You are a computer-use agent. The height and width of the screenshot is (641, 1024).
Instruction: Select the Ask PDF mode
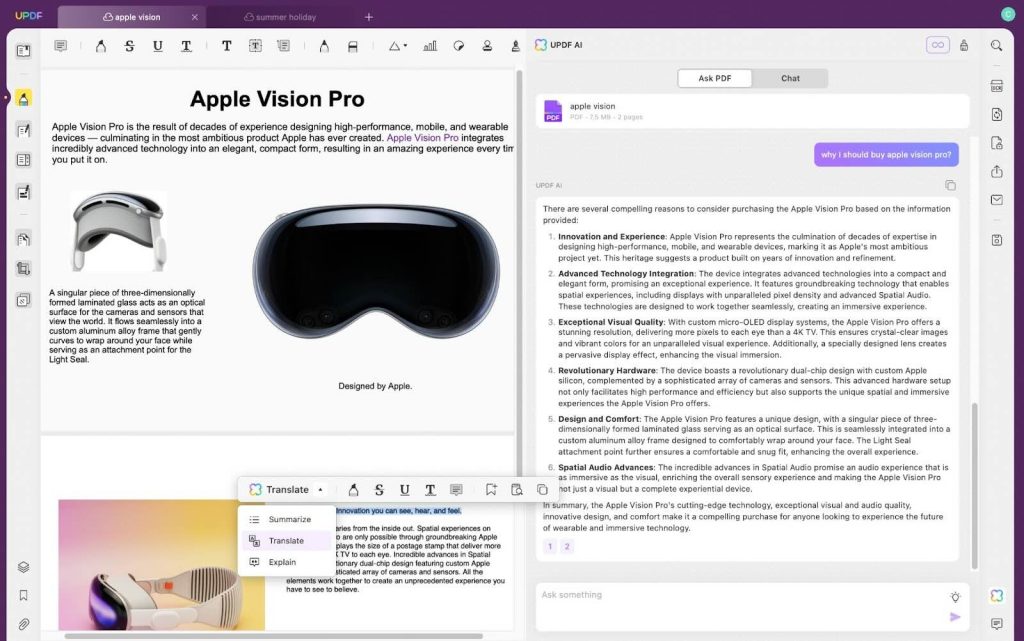(714, 78)
